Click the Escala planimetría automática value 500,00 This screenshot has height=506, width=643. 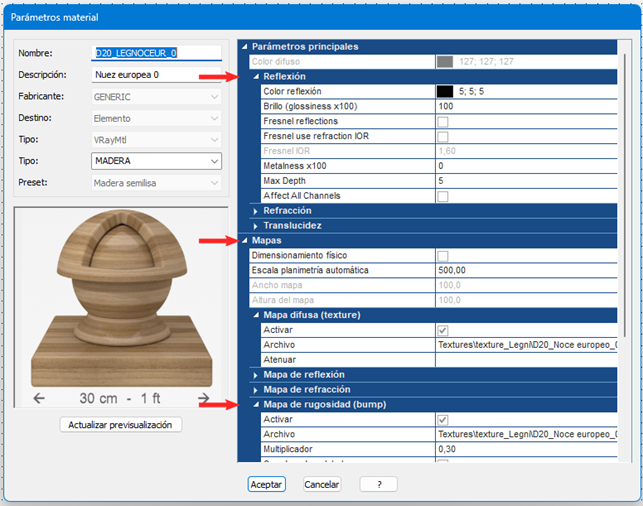tap(527, 270)
